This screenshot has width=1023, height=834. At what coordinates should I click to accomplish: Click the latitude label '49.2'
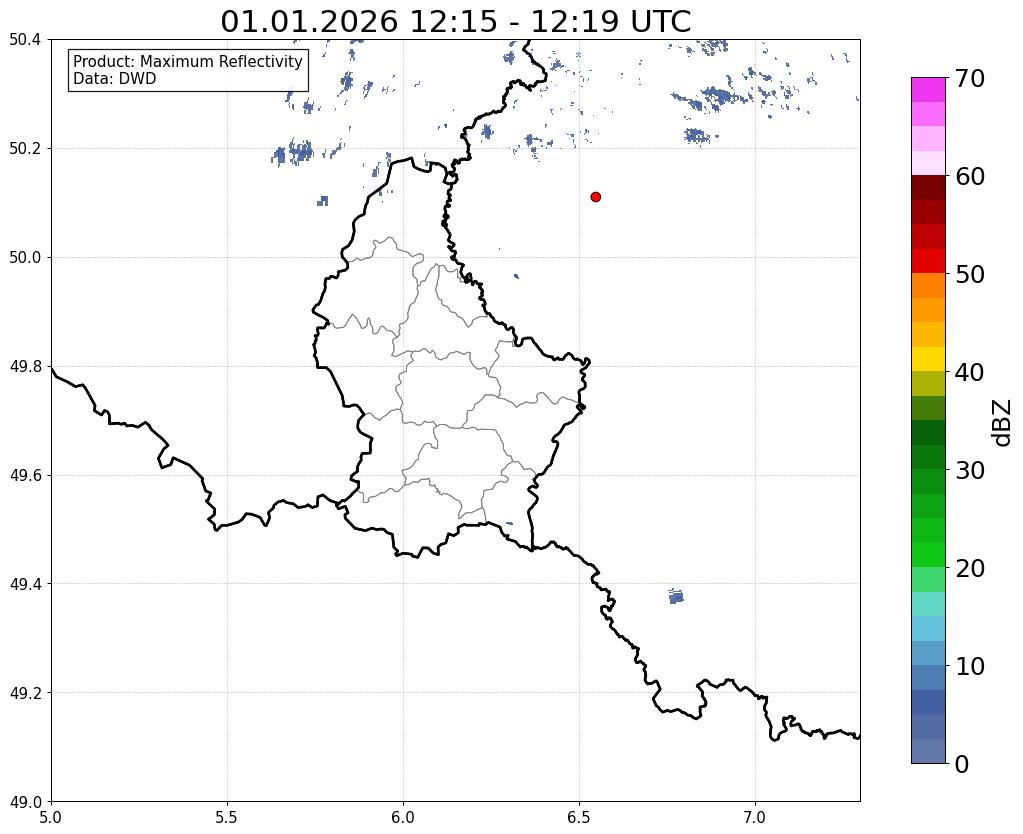pos(25,693)
